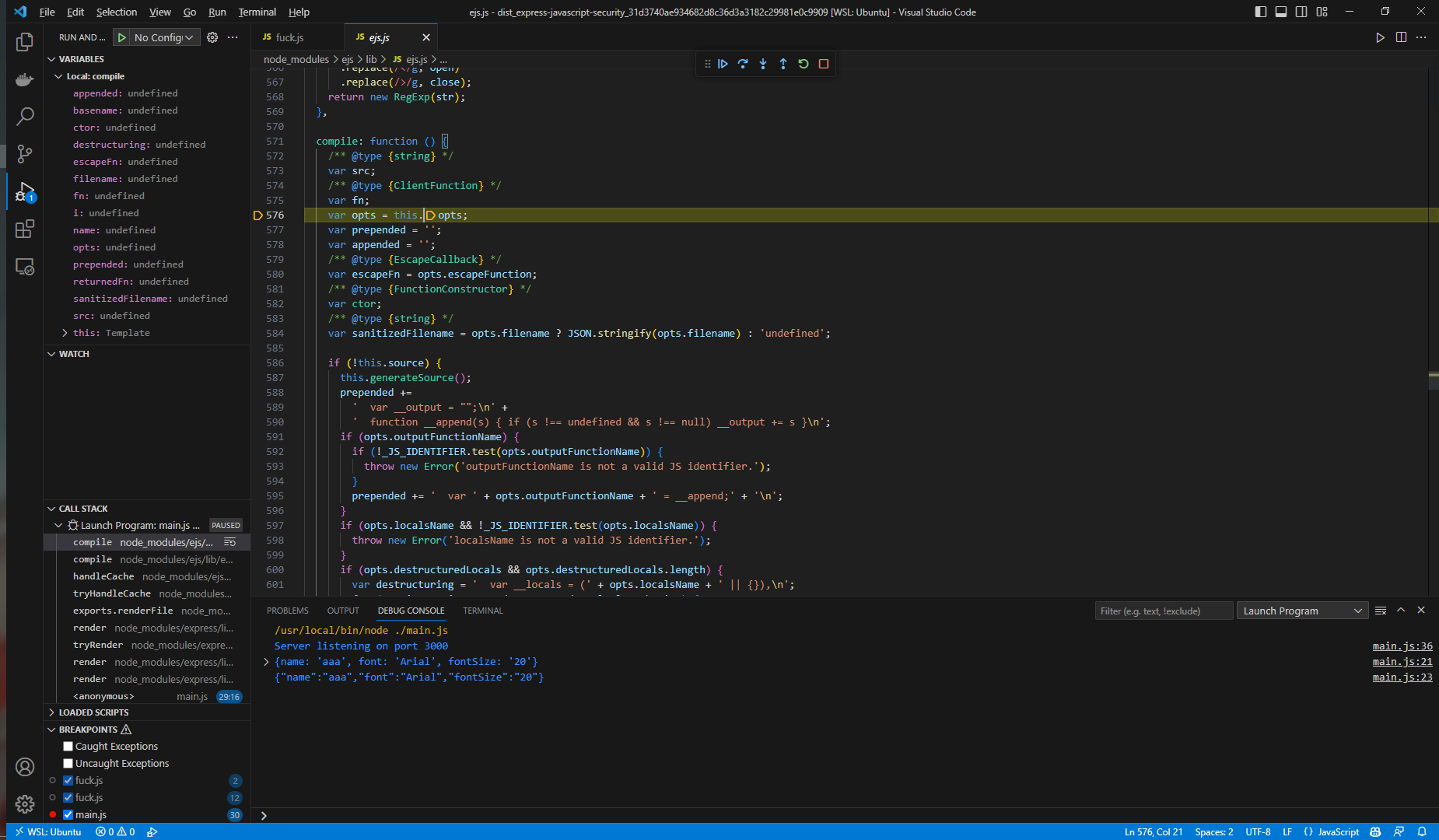Open the Terminal menu
The height and width of the screenshot is (840, 1439).
257,12
